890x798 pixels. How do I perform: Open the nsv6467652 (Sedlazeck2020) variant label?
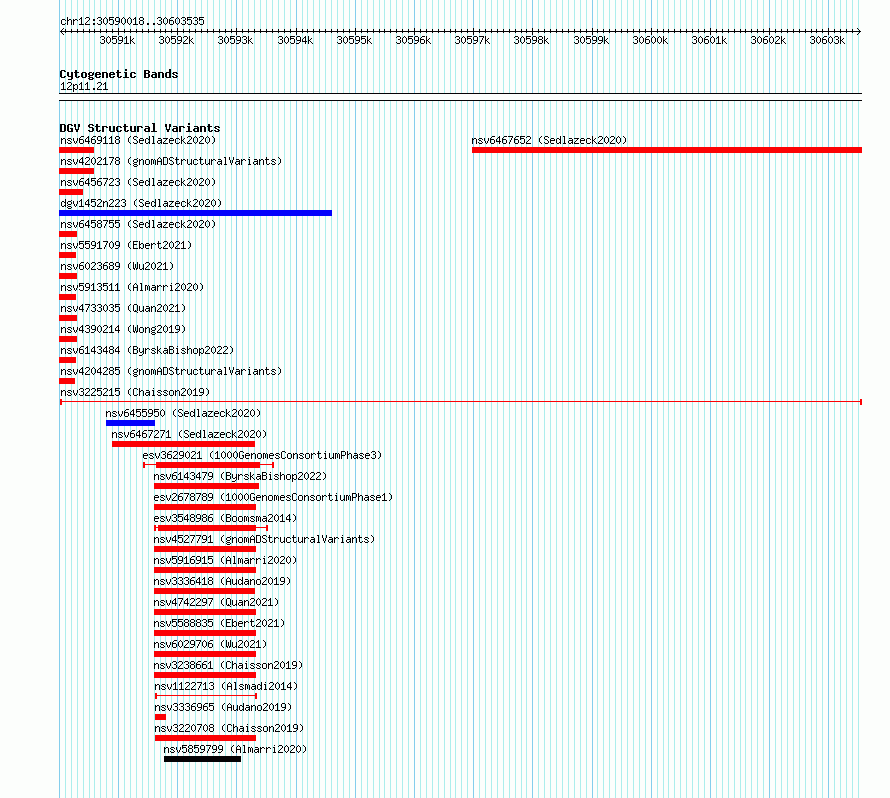pyautogui.click(x=549, y=140)
